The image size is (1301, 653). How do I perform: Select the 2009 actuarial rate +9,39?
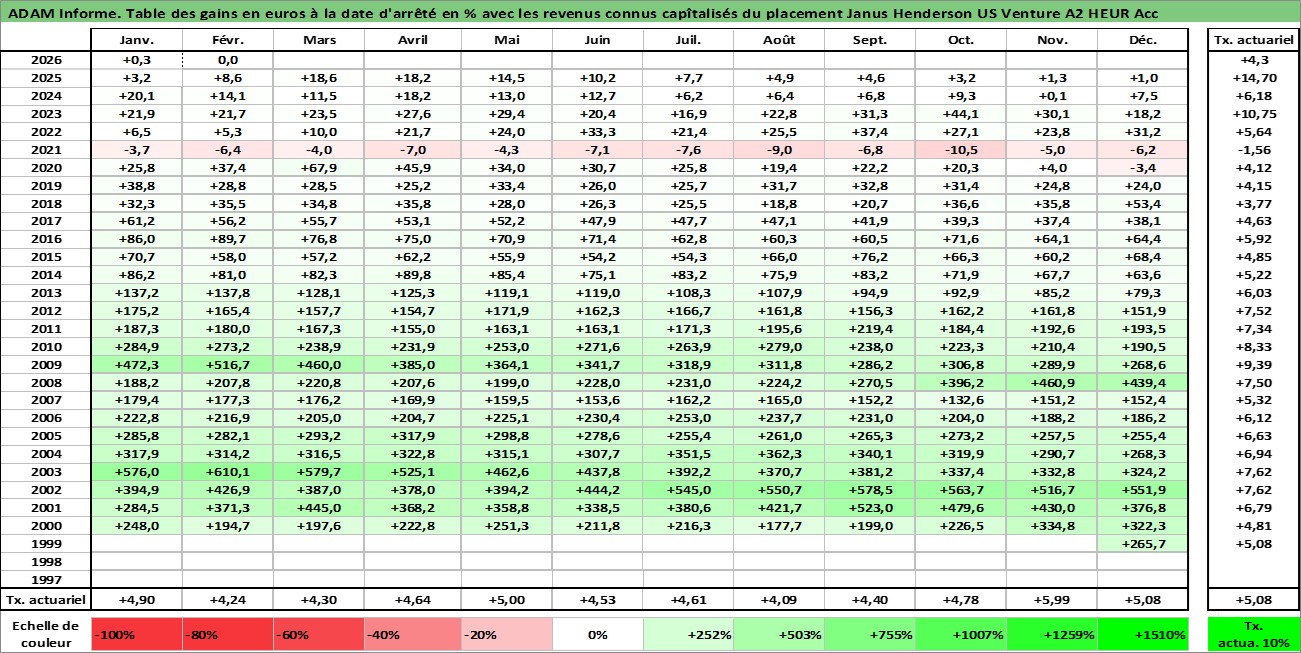(1252, 364)
